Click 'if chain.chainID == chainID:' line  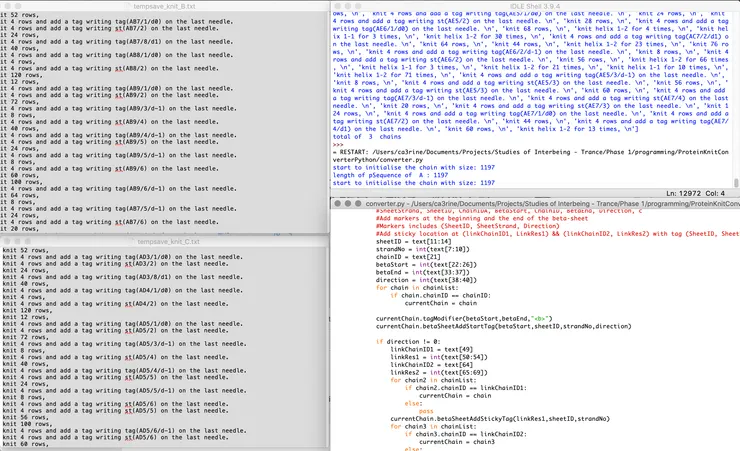[x=440, y=295]
